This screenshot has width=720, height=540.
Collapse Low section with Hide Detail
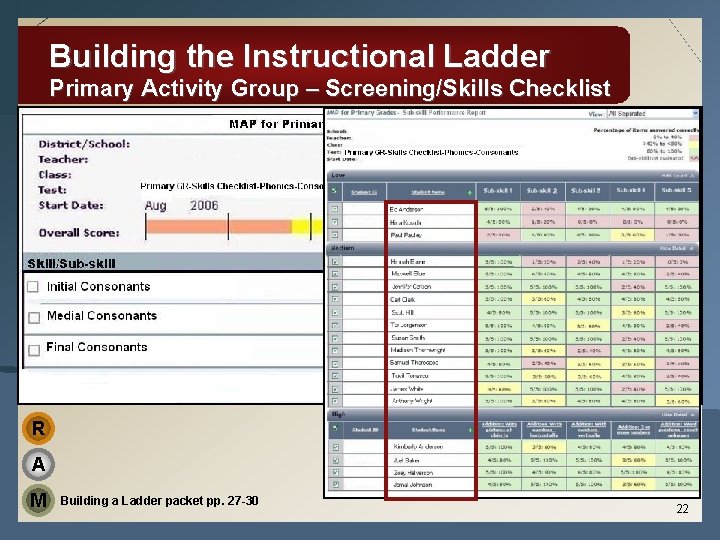pyautogui.click(x=678, y=175)
